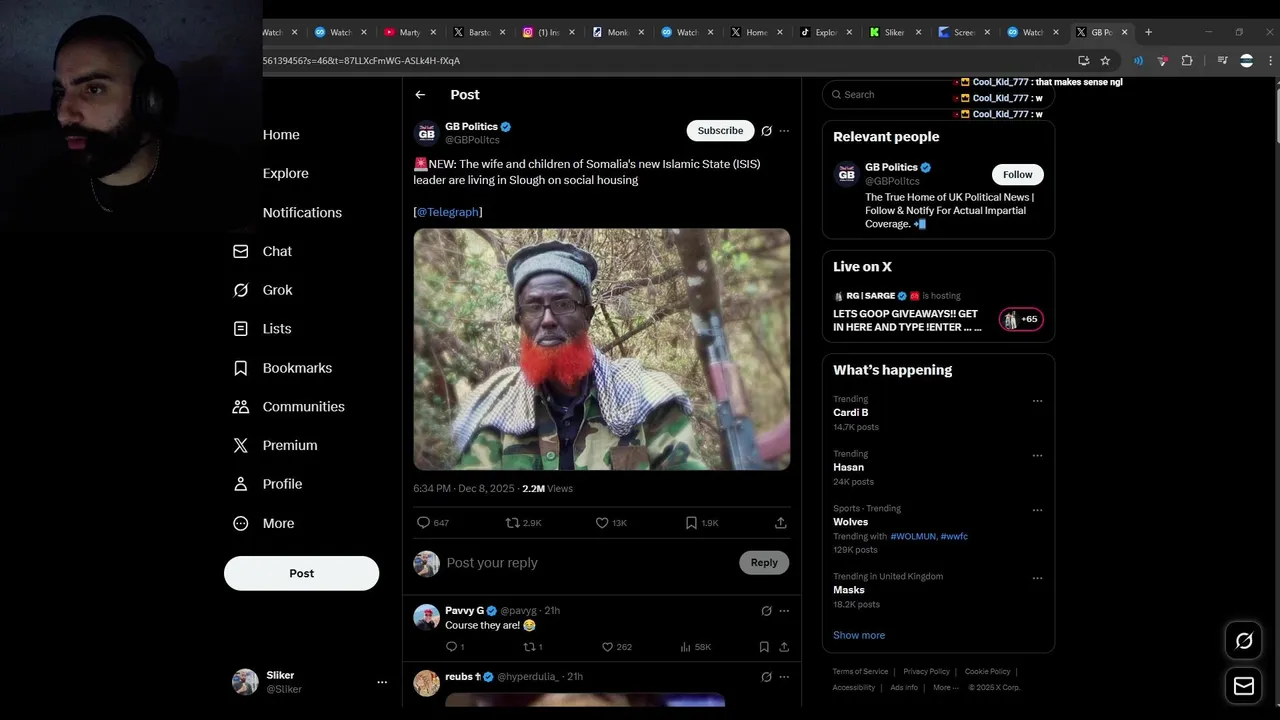Open Premium in the left sidebar

coord(275,446)
